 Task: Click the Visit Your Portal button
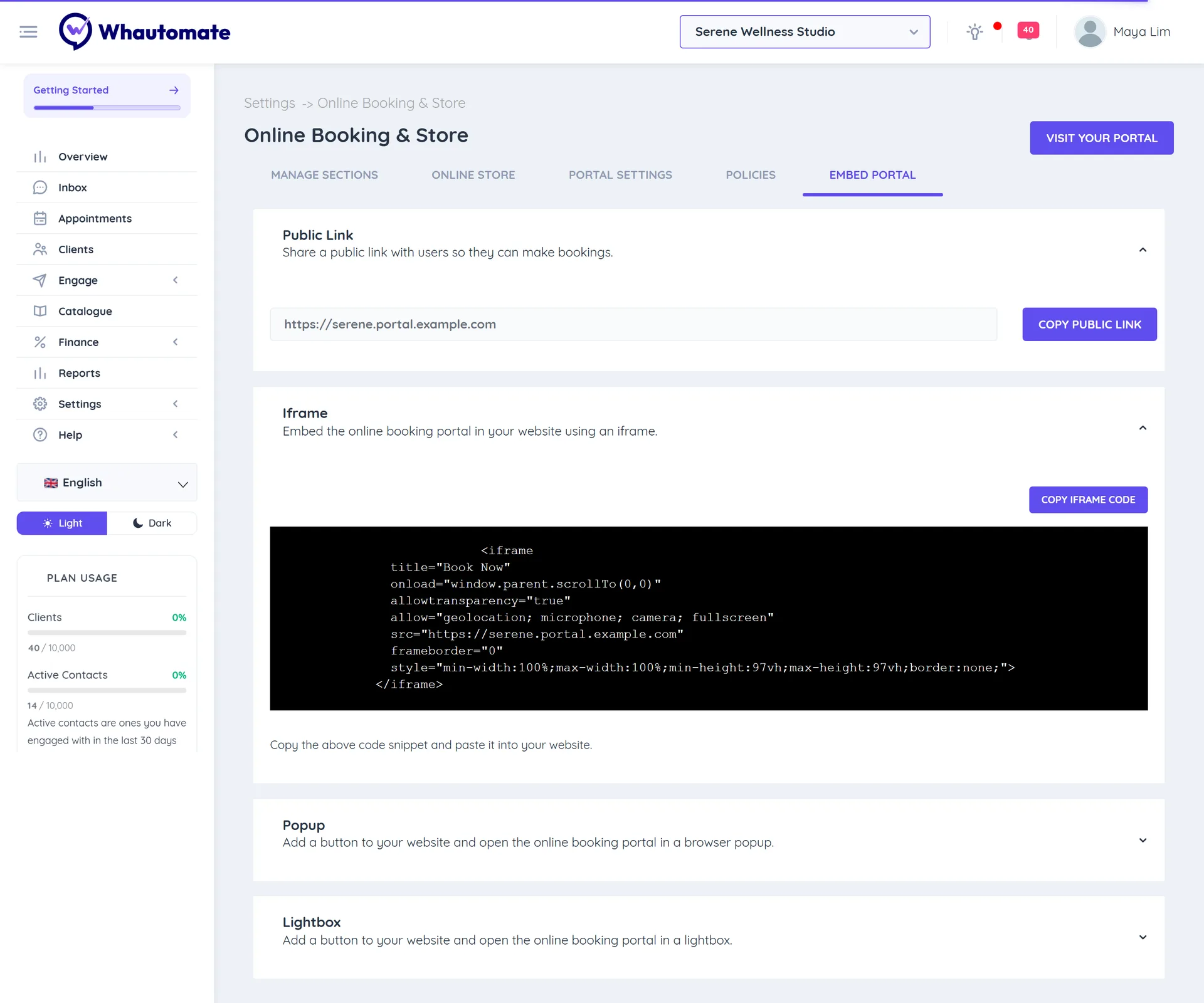point(1101,138)
